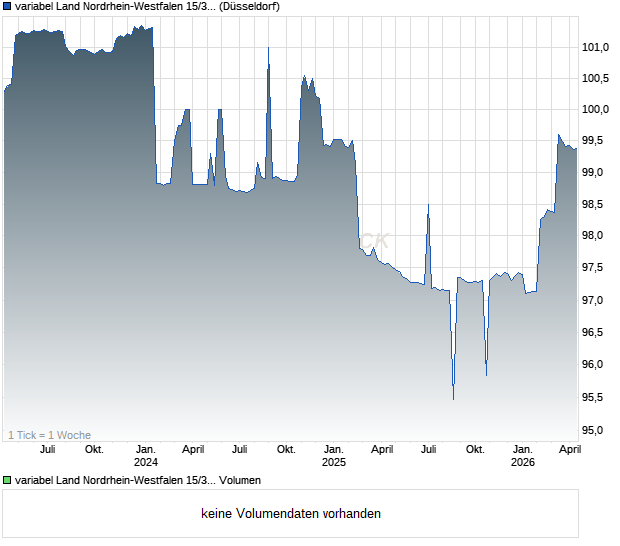
Task: Click the tall price spike reaching 101,0 in 2024
Action: coord(268,50)
